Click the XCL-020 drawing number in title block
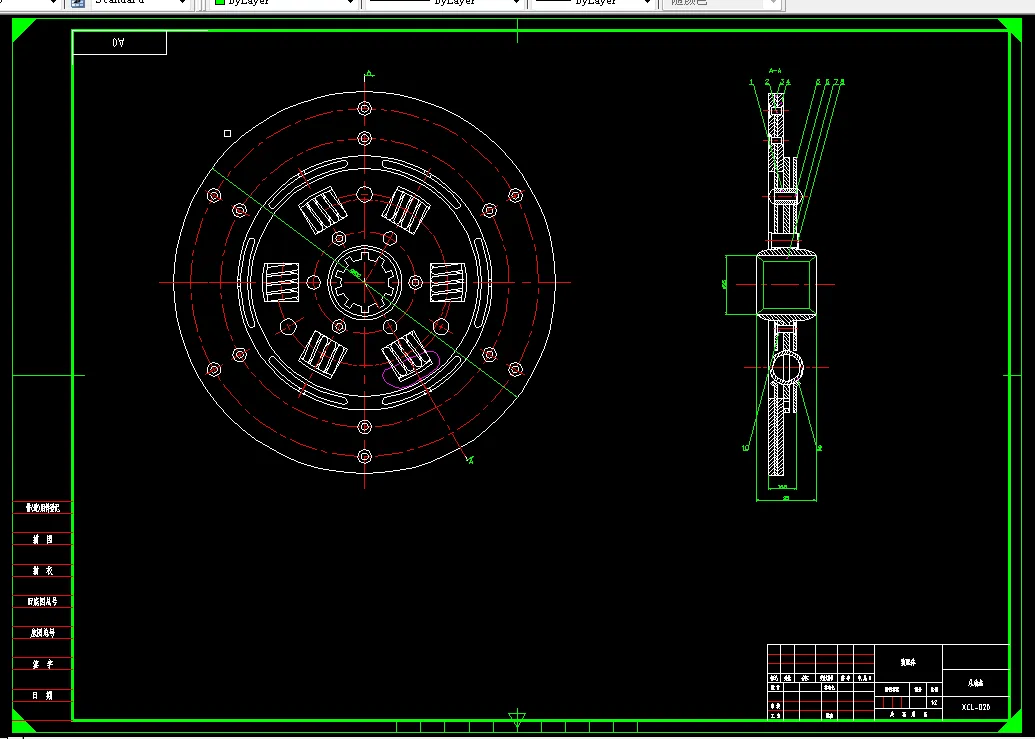The height and width of the screenshot is (739, 1035). click(x=976, y=707)
